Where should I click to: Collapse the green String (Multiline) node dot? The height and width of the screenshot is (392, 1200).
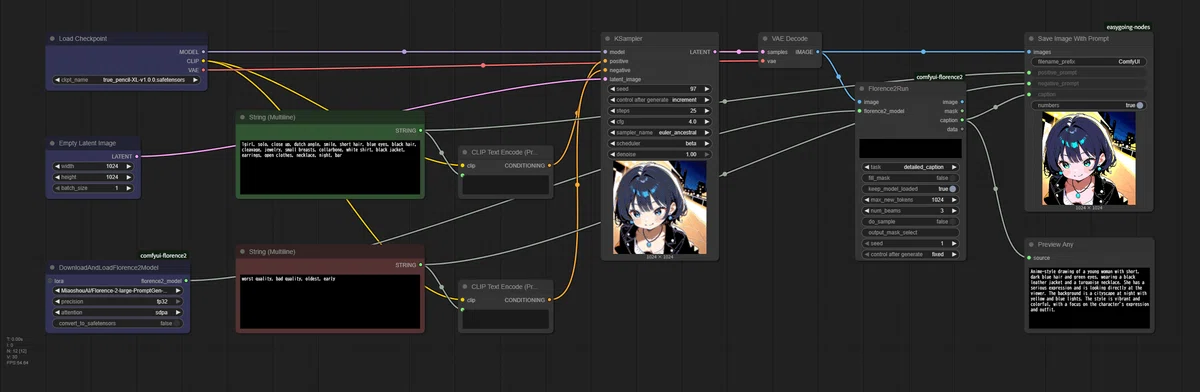pyautogui.click(x=242, y=118)
